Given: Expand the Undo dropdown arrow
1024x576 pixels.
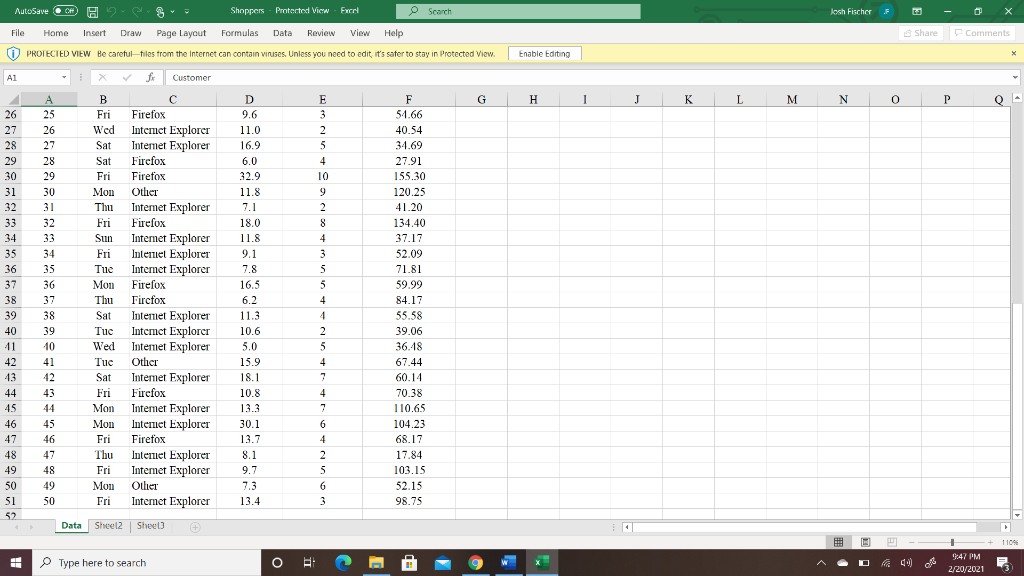Looking at the screenshot, I should 123,10.
